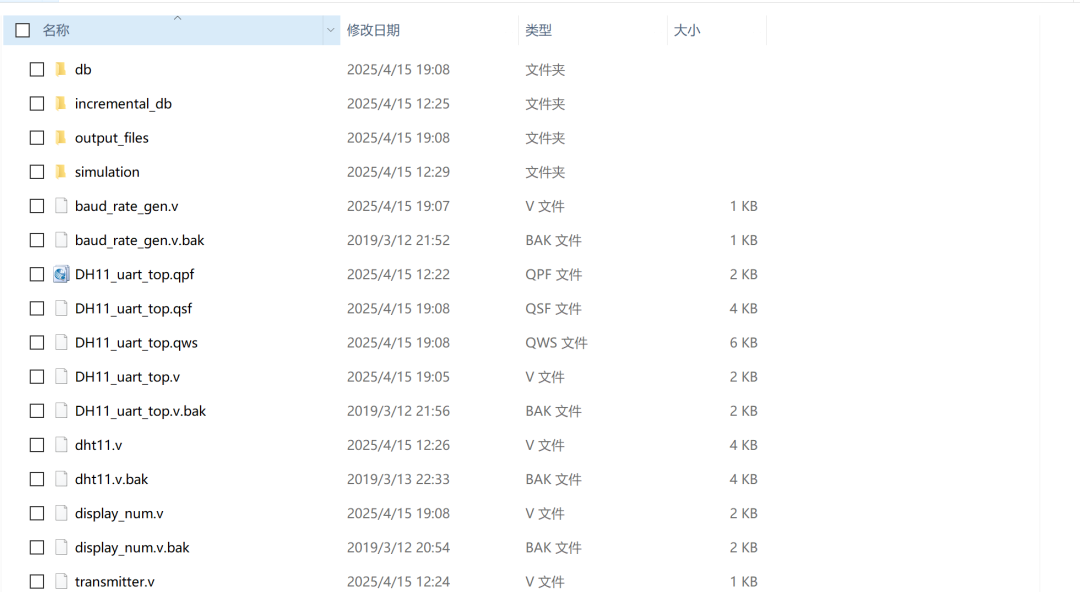Check the box for dht11.v

(x=37, y=445)
